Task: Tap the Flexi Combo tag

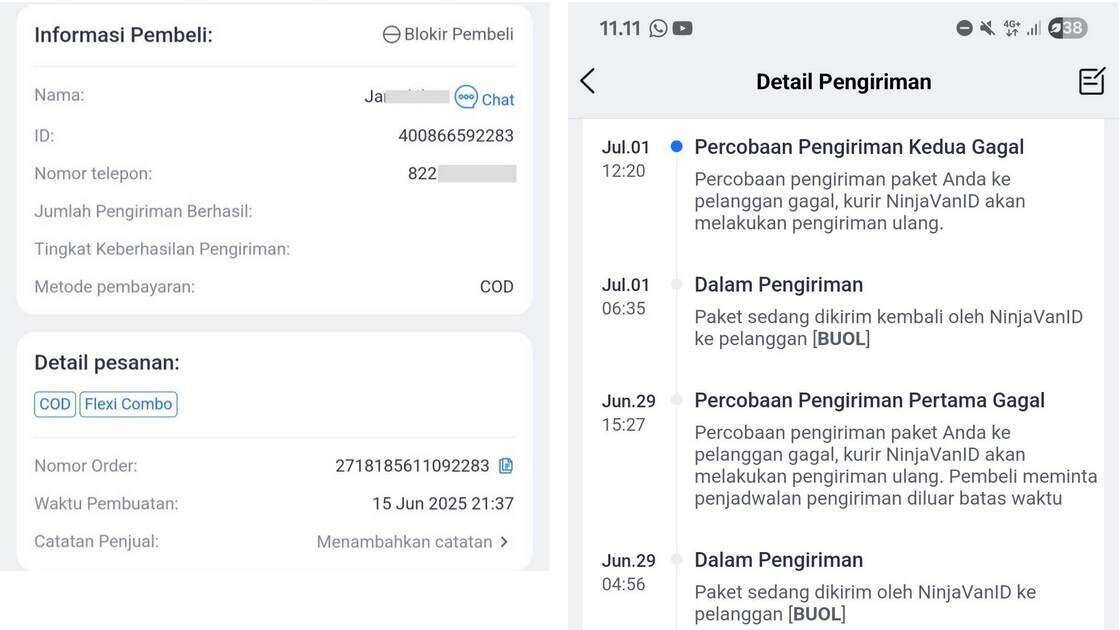Action: coord(129,404)
